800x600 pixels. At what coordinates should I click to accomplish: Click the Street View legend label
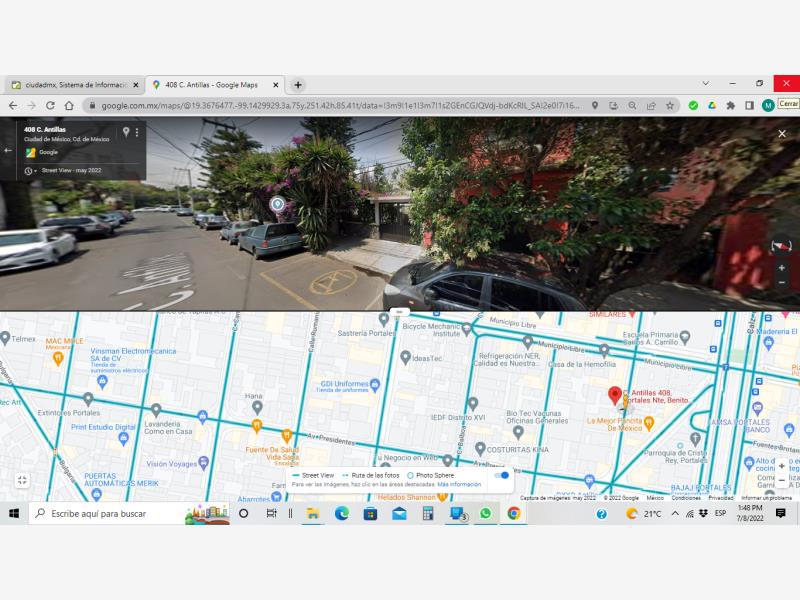tap(318, 476)
